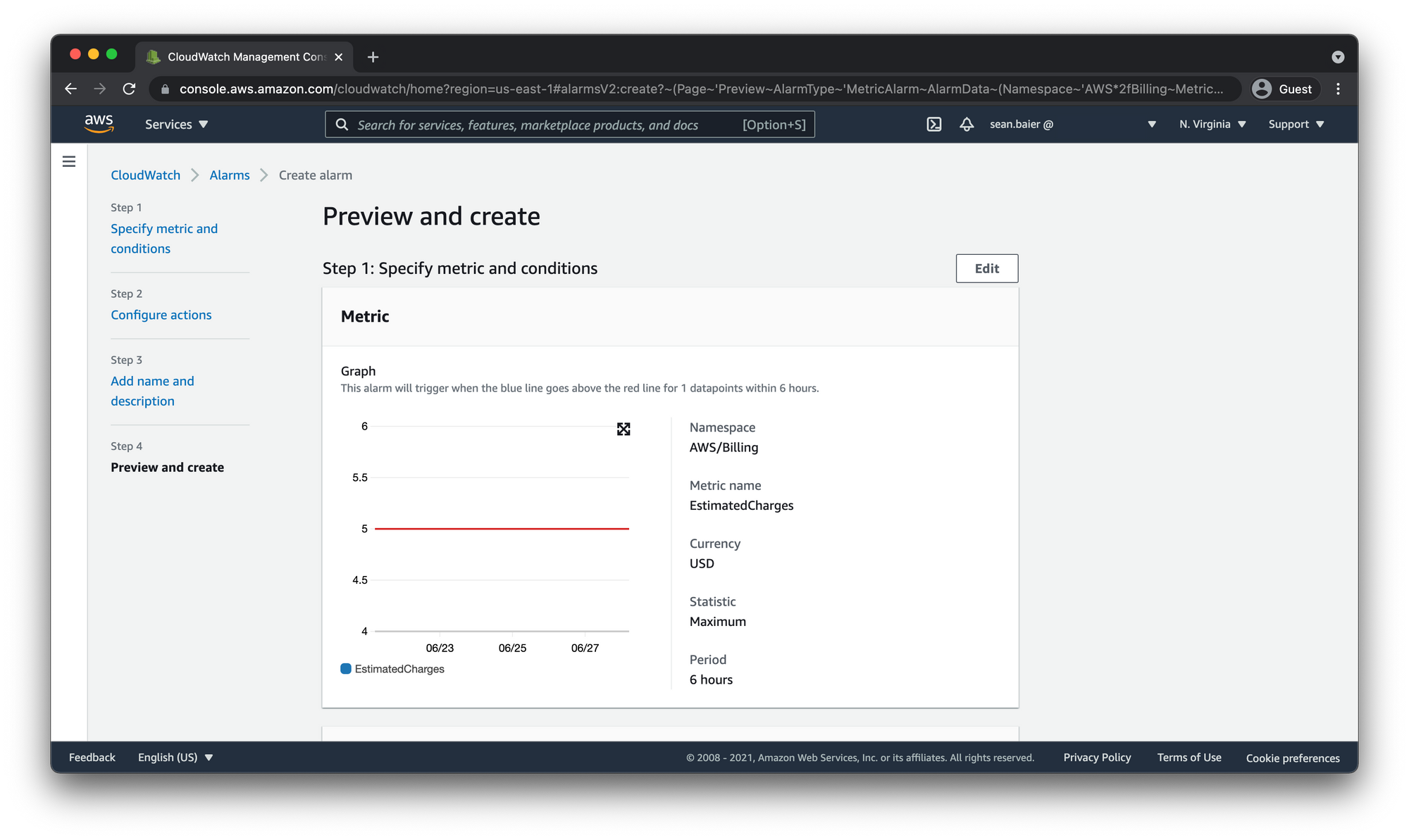Click the Alarms breadcrumb link

229,175
